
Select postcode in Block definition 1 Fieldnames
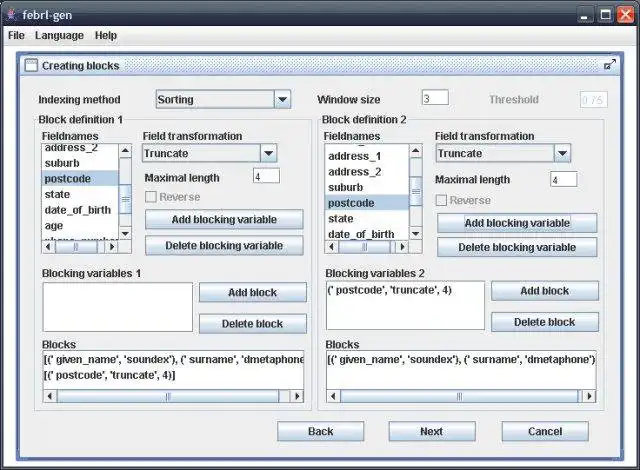pos(80,179)
